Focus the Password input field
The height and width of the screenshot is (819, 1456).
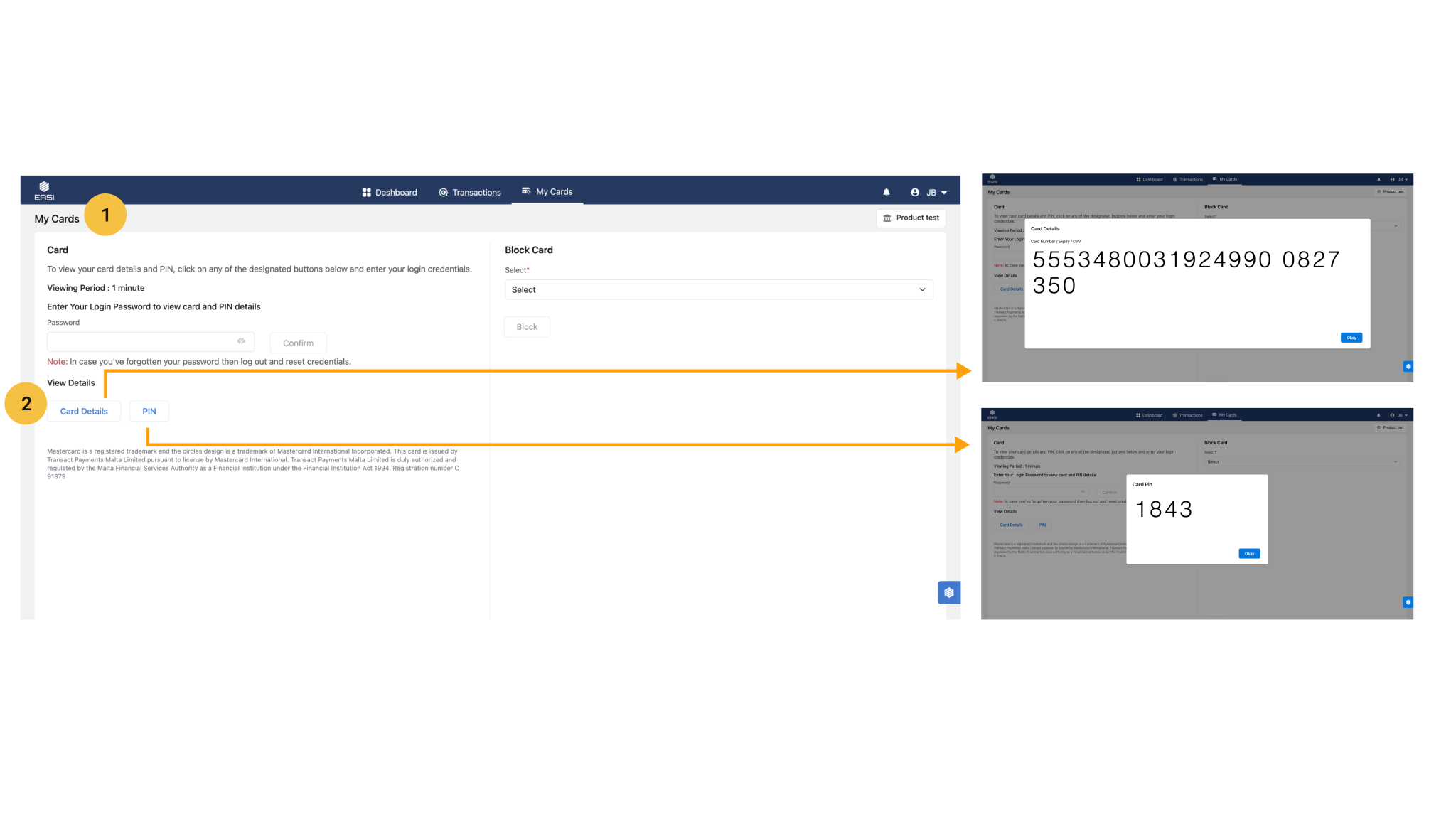point(141,342)
